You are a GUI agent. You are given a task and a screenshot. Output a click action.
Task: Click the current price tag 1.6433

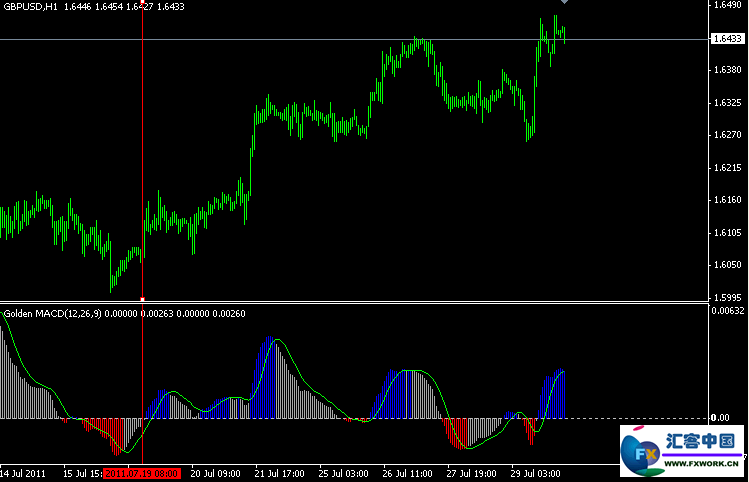pos(726,39)
